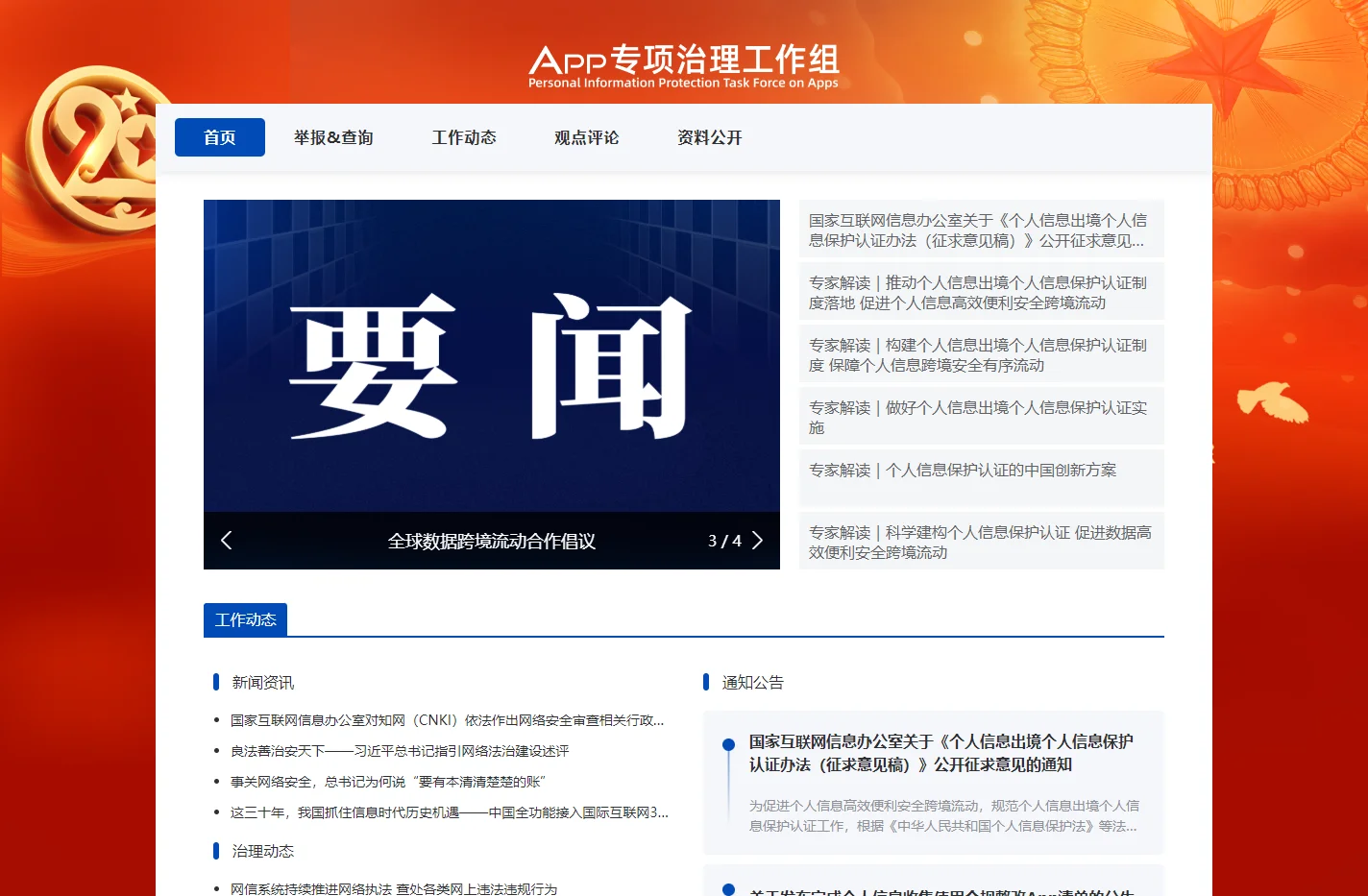The height and width of the screenshot is (896, 1368).
Task: Open the 观点评论 menu item
Action: 587,137
